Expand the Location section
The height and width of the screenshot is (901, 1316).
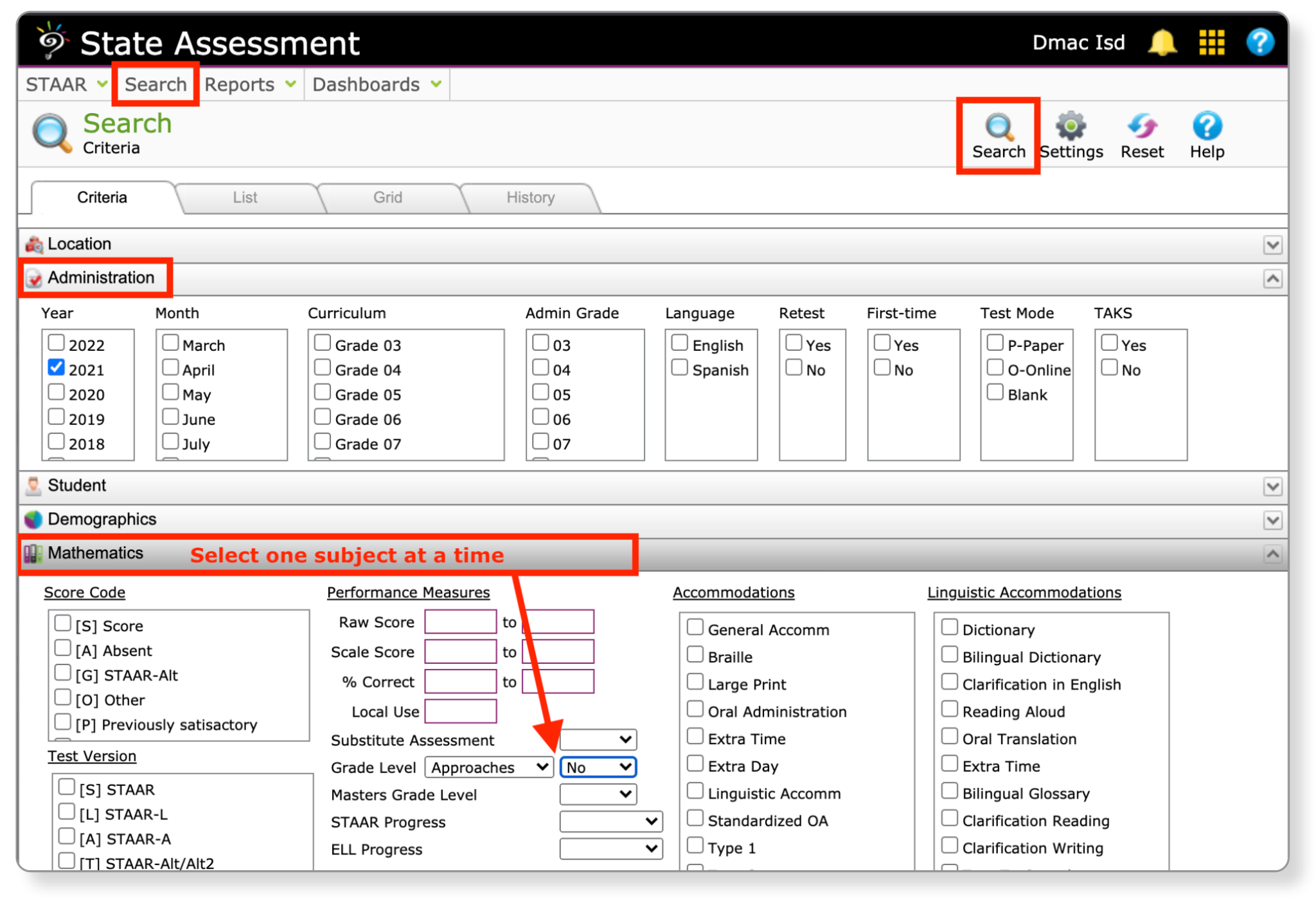pyautogui.click(x=1272, y=245)
